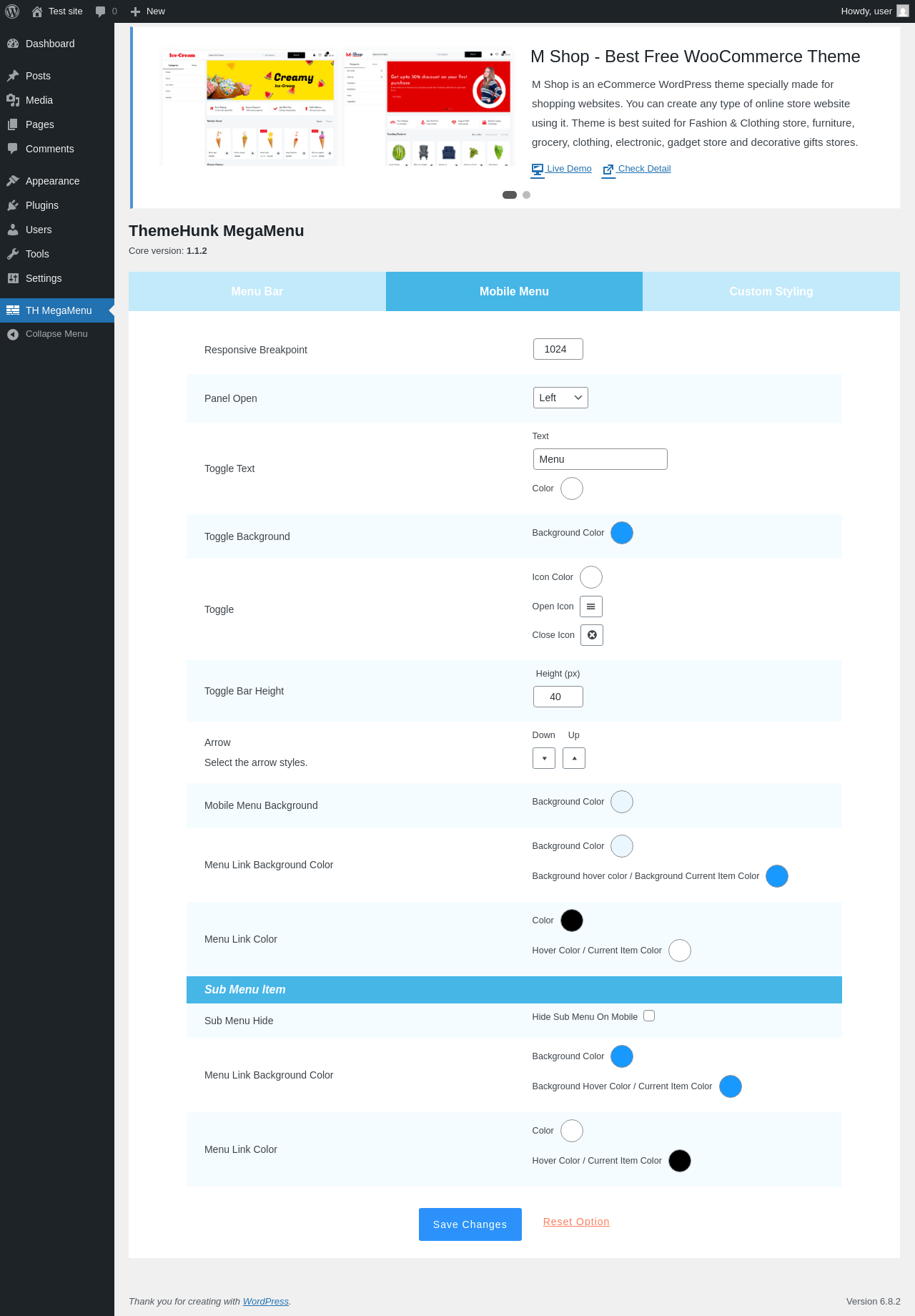Open the Panel Open dropdown
Image resolution: width=915 pixels, height=1316 pixels.
[560, 398]
